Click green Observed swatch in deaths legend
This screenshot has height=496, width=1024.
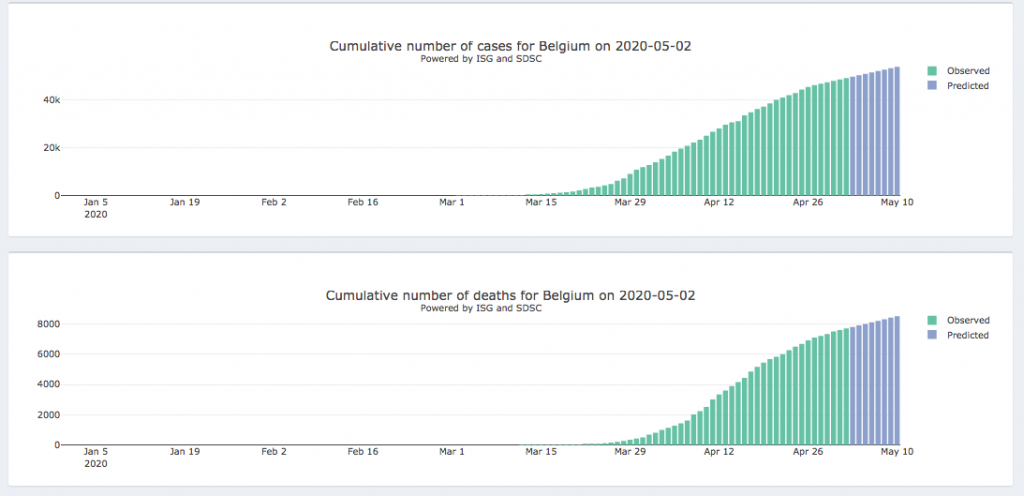(932, 320)
